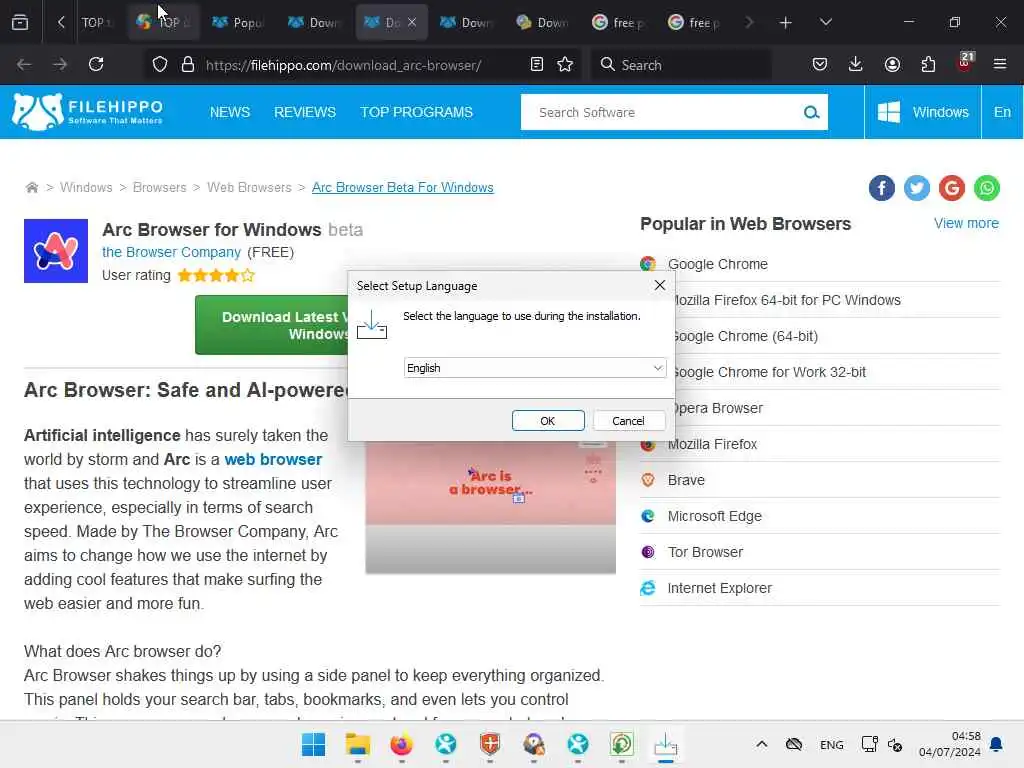The height and width of the screenshot is (768, 1024).
Task: Close the active 'Do' tab
Action: pyautogui.click(x=412, y=22)
